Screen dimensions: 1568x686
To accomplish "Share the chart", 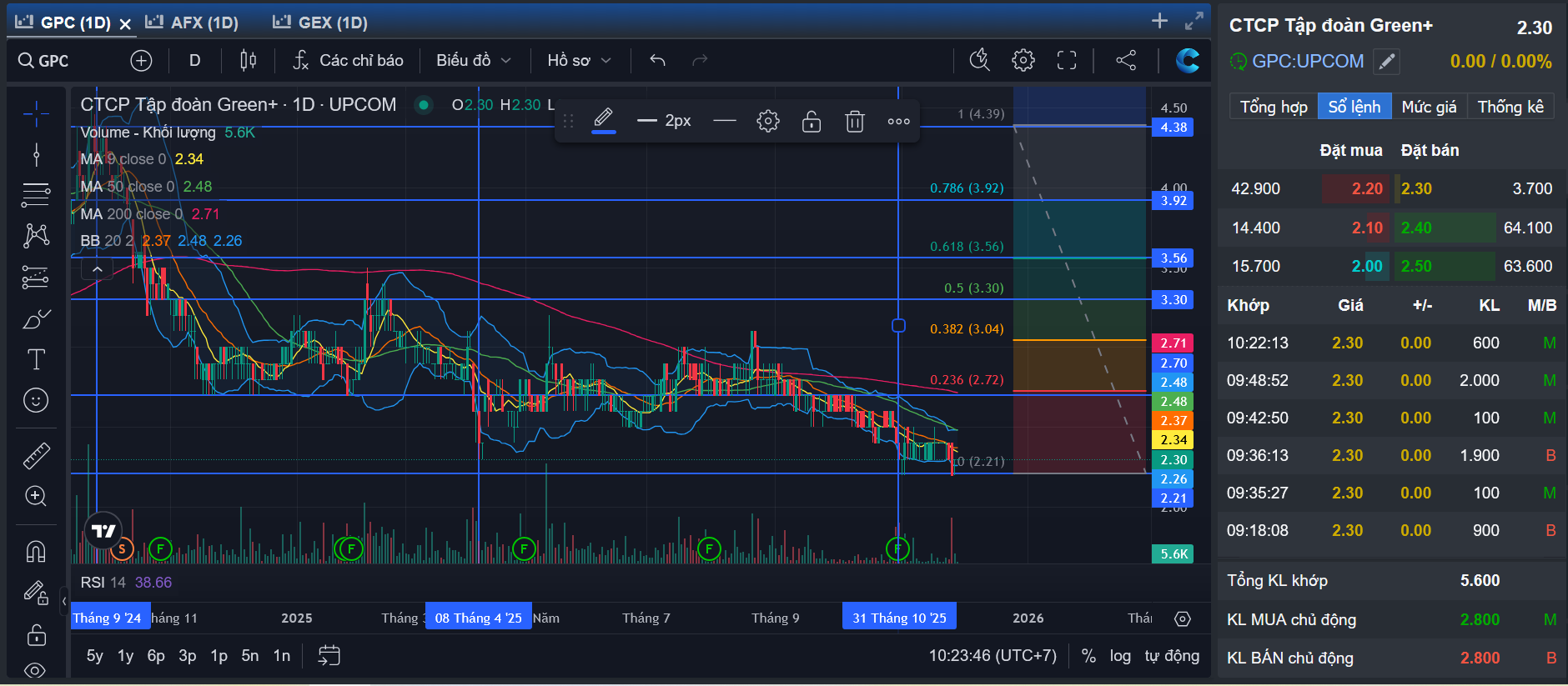I will pyautogui.click(x=1126, y=60).
